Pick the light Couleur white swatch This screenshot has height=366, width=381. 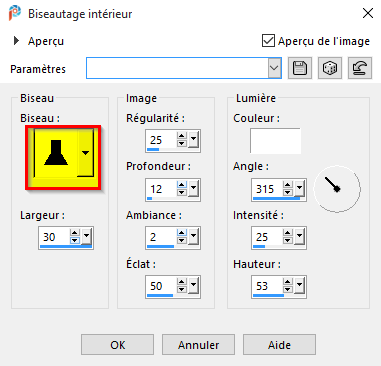[275, 141]
